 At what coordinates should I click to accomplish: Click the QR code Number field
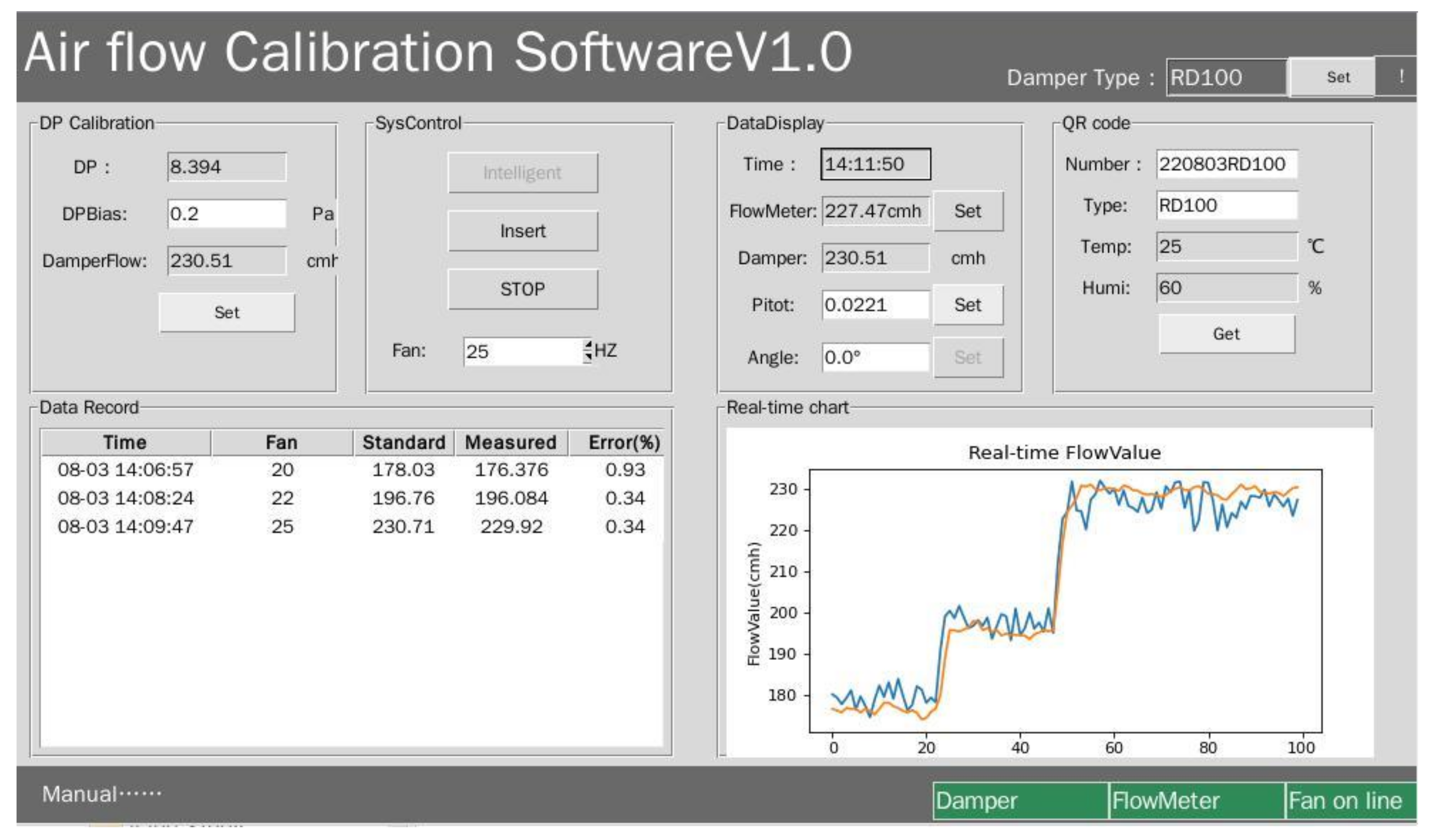tap(1226, 165)
